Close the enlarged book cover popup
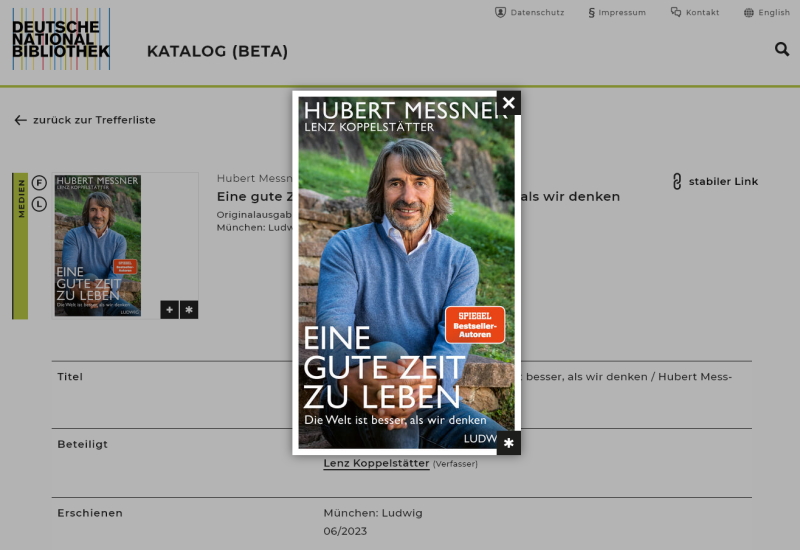Screen dimensions: 800x550 pyautogui.click(x=509, y=103)
